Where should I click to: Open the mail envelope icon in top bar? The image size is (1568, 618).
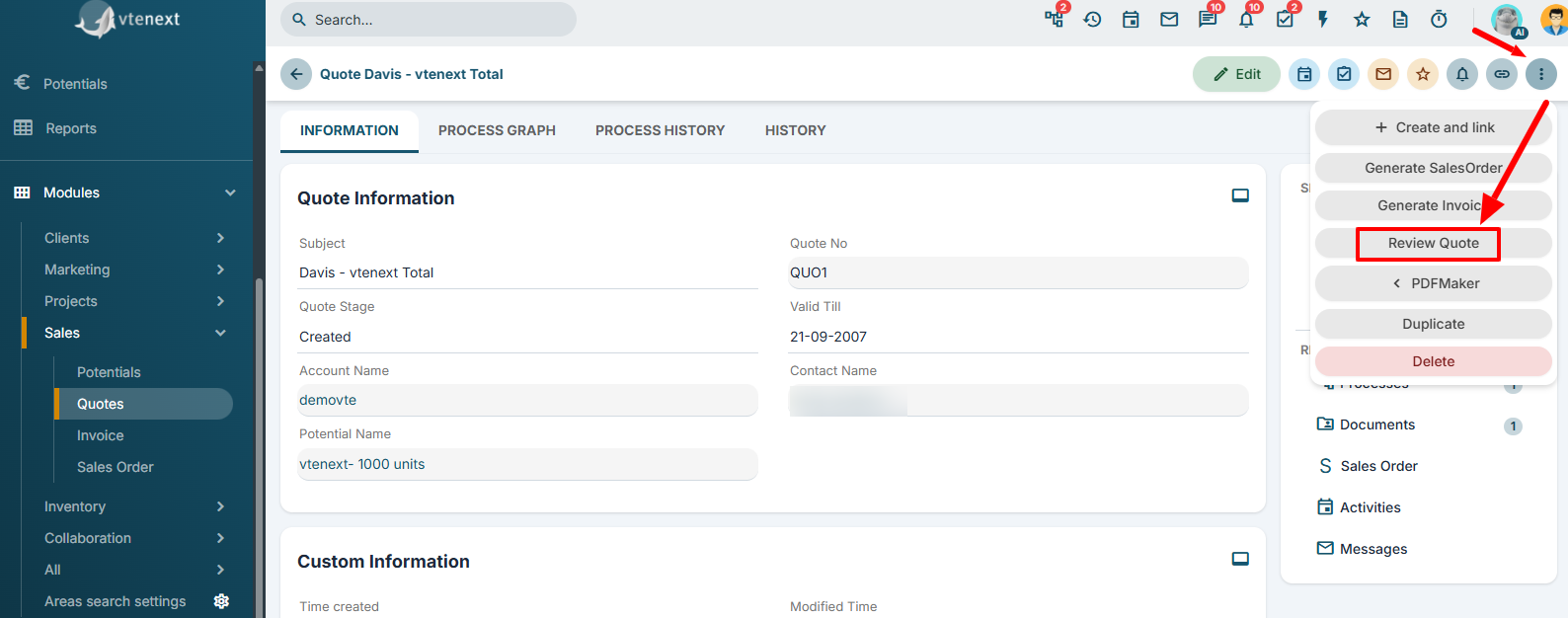pyautogui.click(x=1169, y=19)
